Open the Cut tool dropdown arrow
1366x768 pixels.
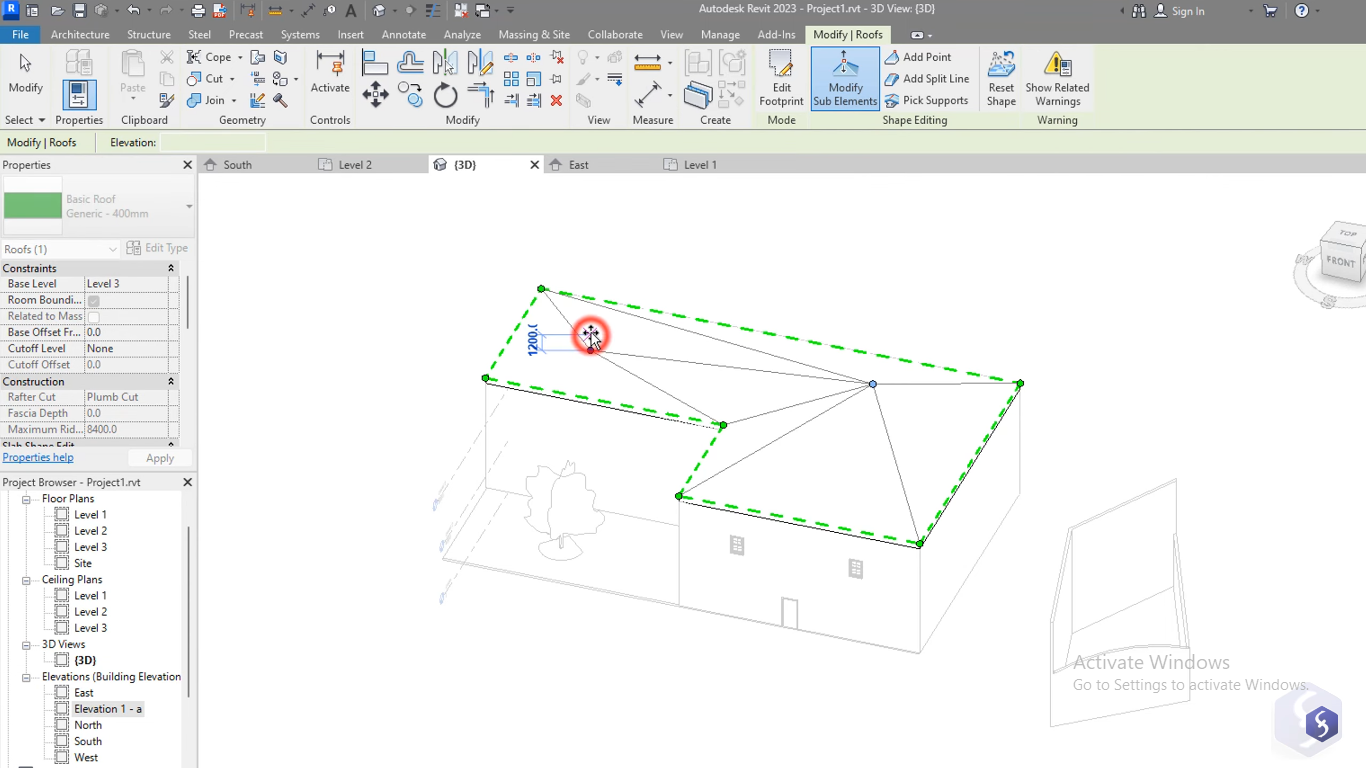[x=231, y=78]
